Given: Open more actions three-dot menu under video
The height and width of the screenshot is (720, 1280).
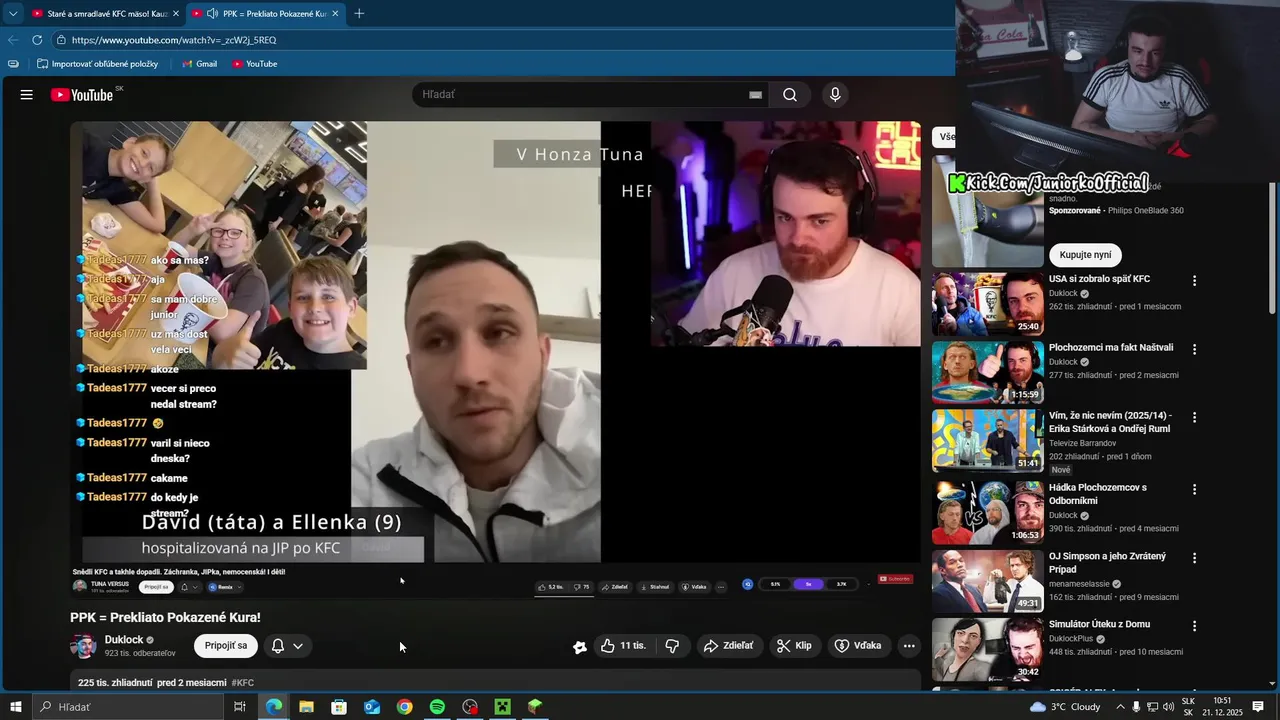Looking at the screenshot, I should click(909, 646).
